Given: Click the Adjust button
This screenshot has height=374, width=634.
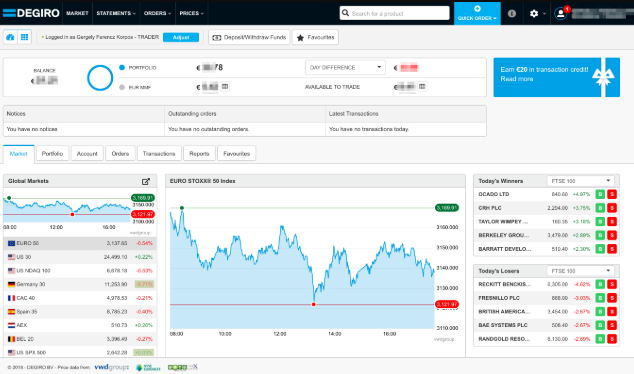Looking at the screenshot, I should pyautogui.click(x=181, y=37).
